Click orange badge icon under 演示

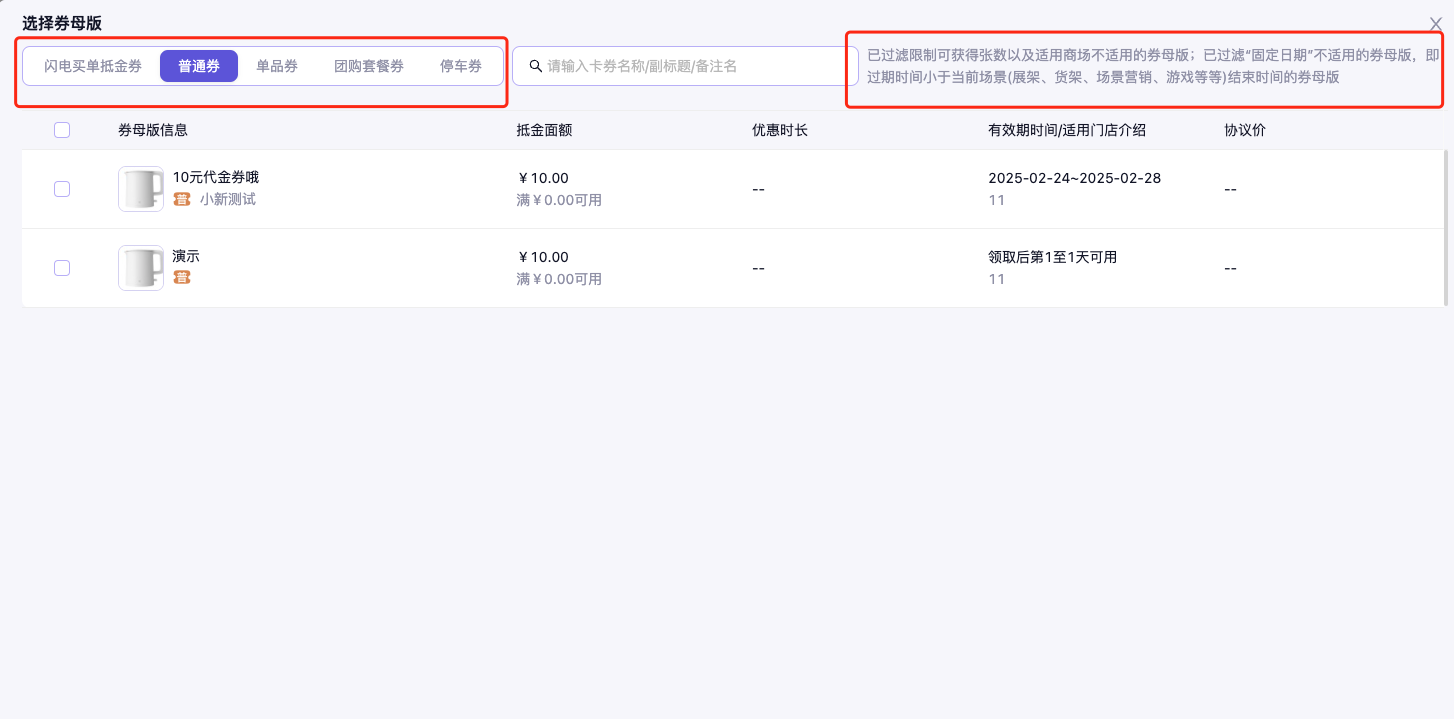tap(182, 277)
